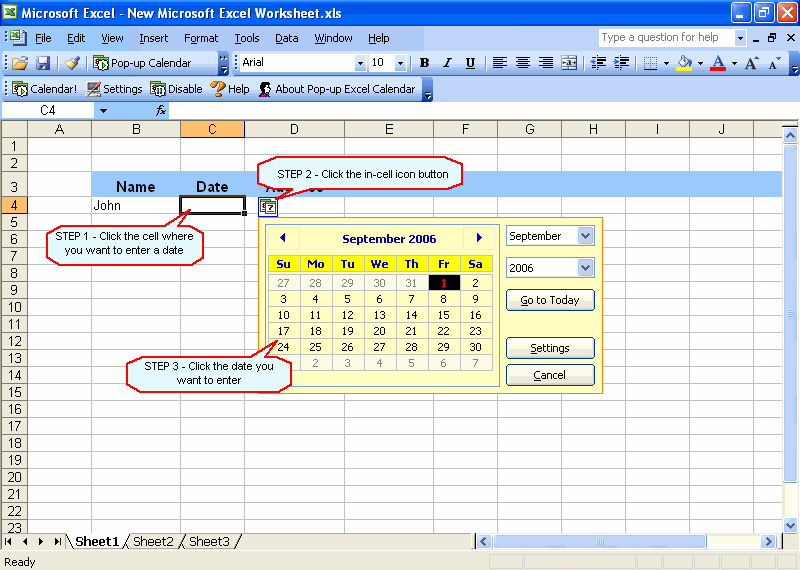Open the help box dropdown arrow
The height and width of the screenshot is (570, 800).
tap(740, 38)
